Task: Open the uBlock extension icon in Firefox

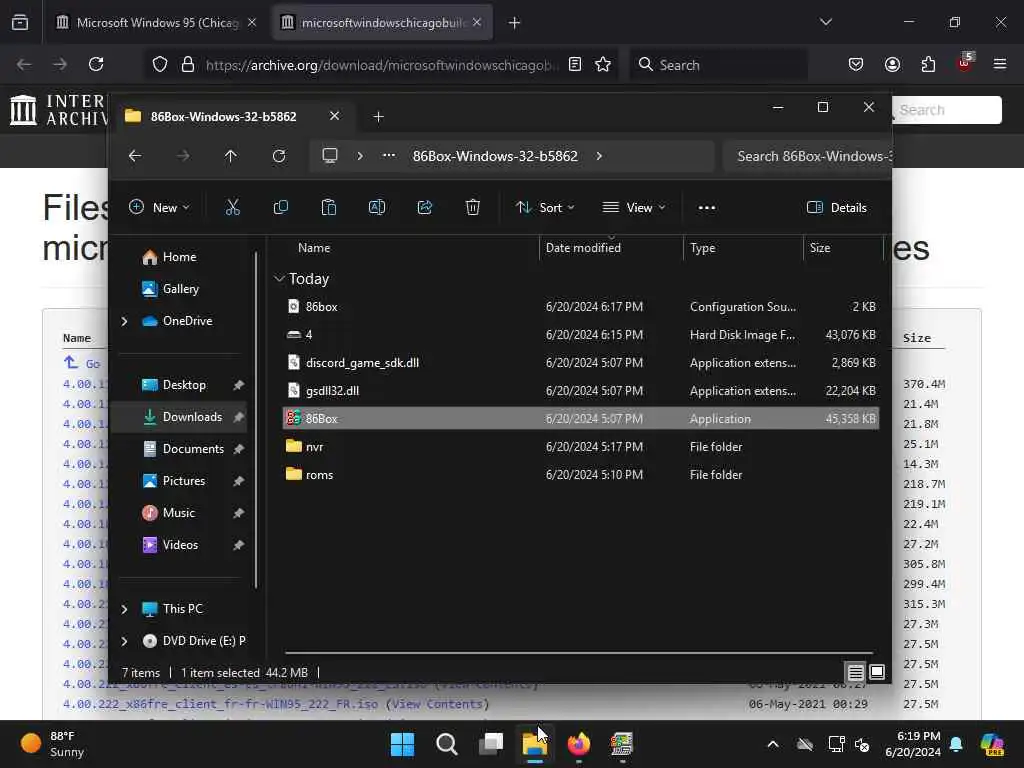Action: point(965,63)
